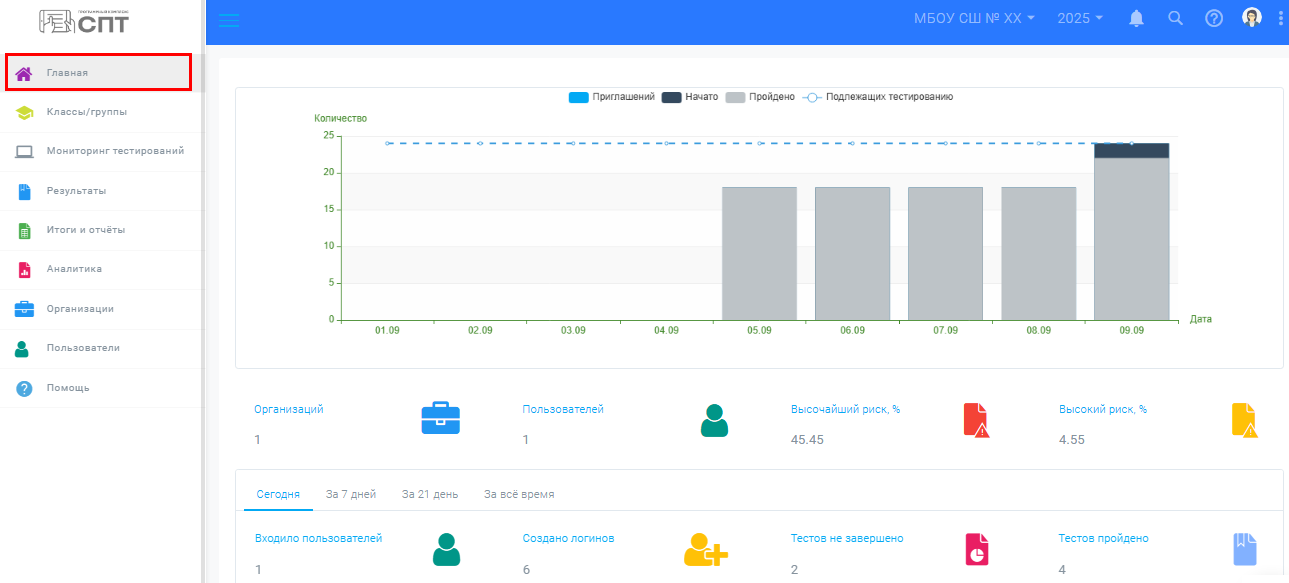This screenshot has width=1289, height=583.
Task: Click the Analytics chart icon in sidebar
Action: 25,270
